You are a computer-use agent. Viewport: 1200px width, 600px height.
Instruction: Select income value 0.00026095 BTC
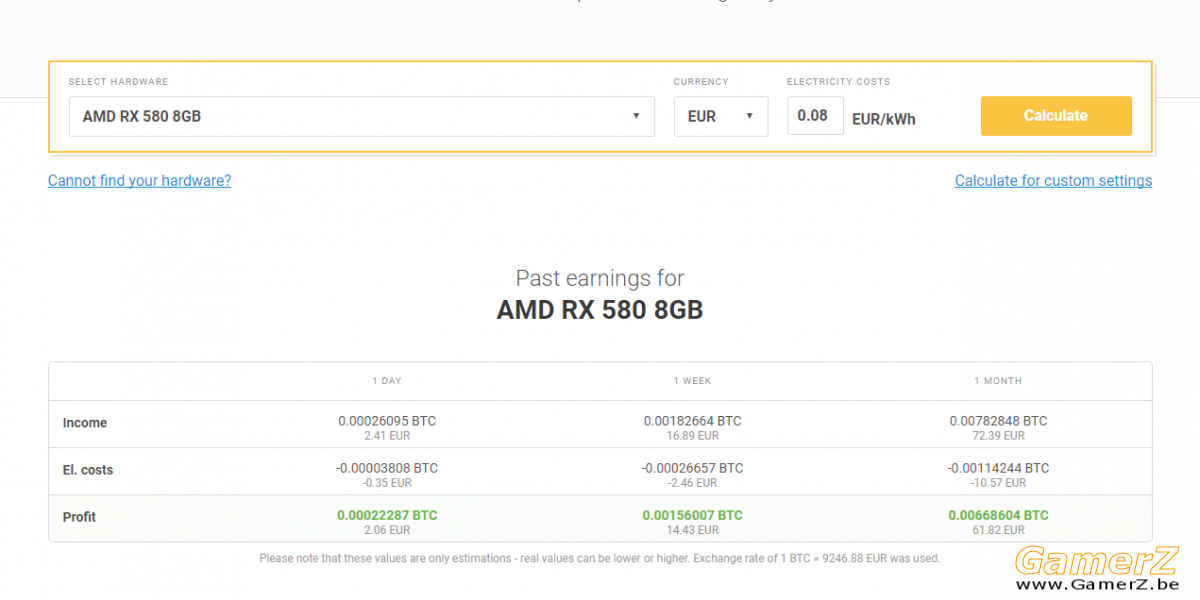387,421
